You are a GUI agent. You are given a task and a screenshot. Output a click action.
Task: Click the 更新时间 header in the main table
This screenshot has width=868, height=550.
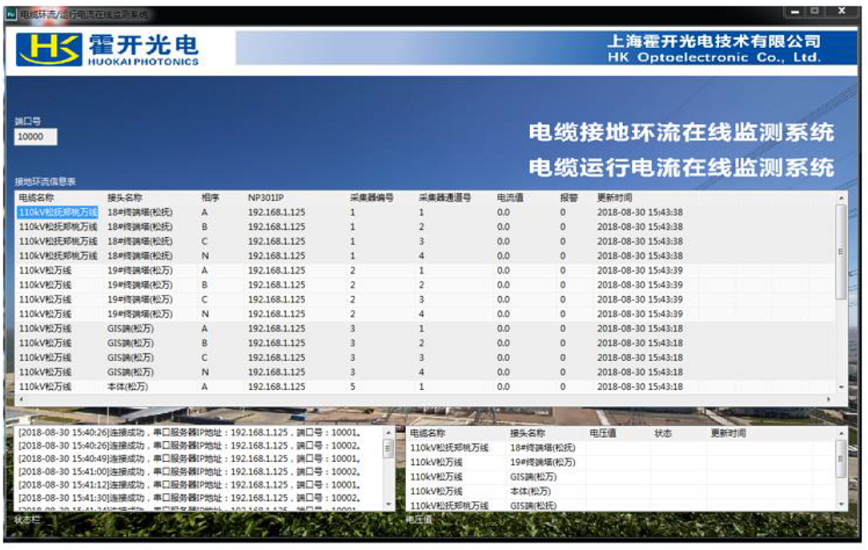click(x=614, y=198)
